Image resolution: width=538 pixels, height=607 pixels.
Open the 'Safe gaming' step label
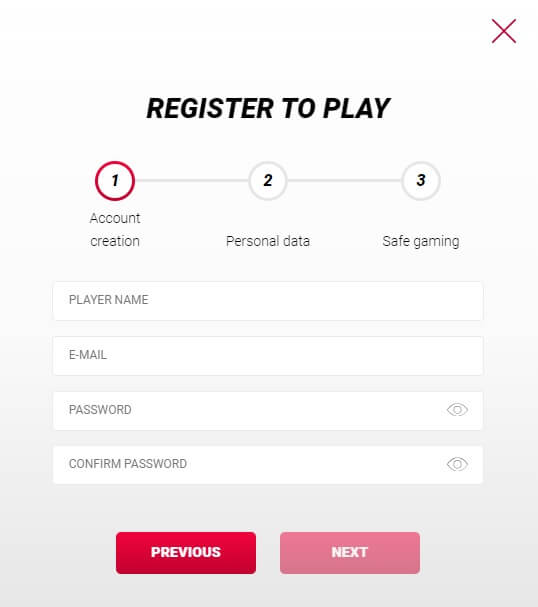pyautogui.click(x=421, y=242)
